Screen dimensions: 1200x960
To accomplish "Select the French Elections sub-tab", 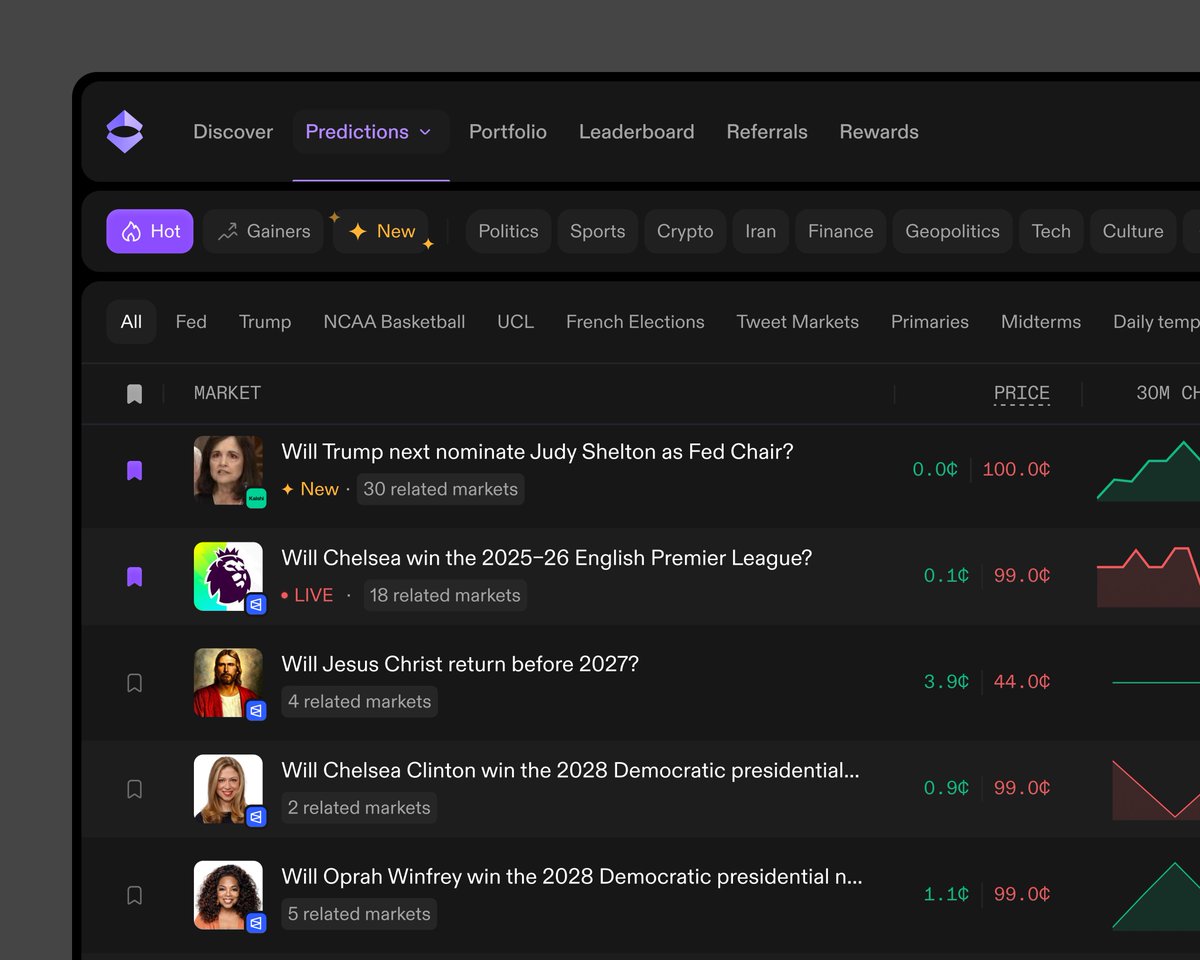I will click(x=635, y=322).
